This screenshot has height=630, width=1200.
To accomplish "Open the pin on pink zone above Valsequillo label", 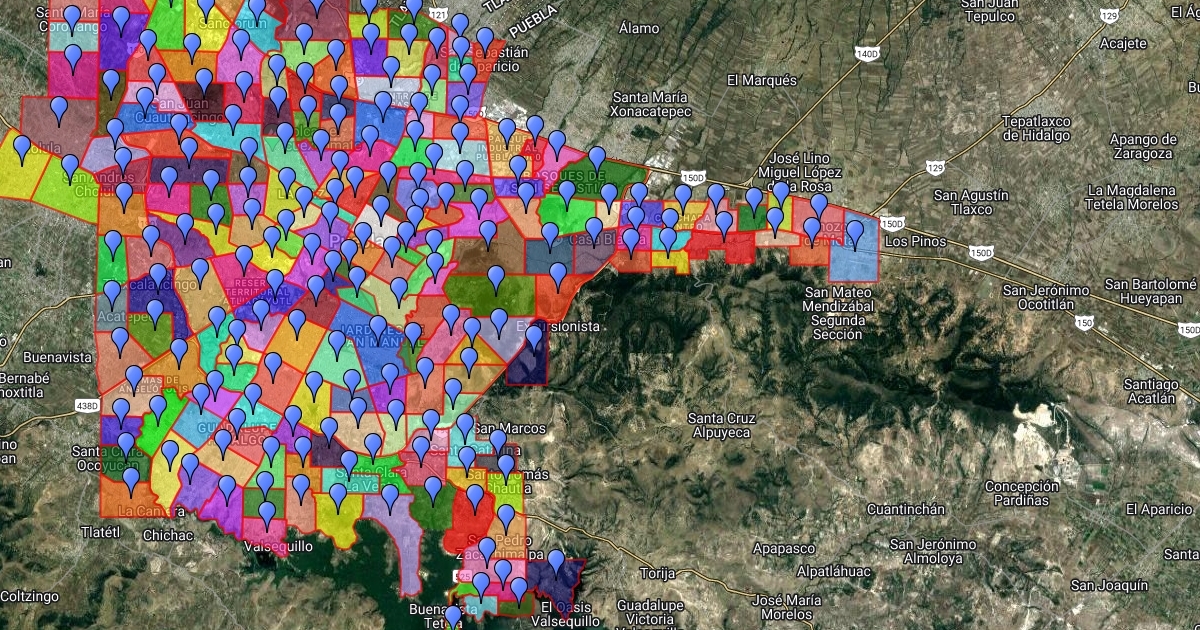I will pos(267,516).
